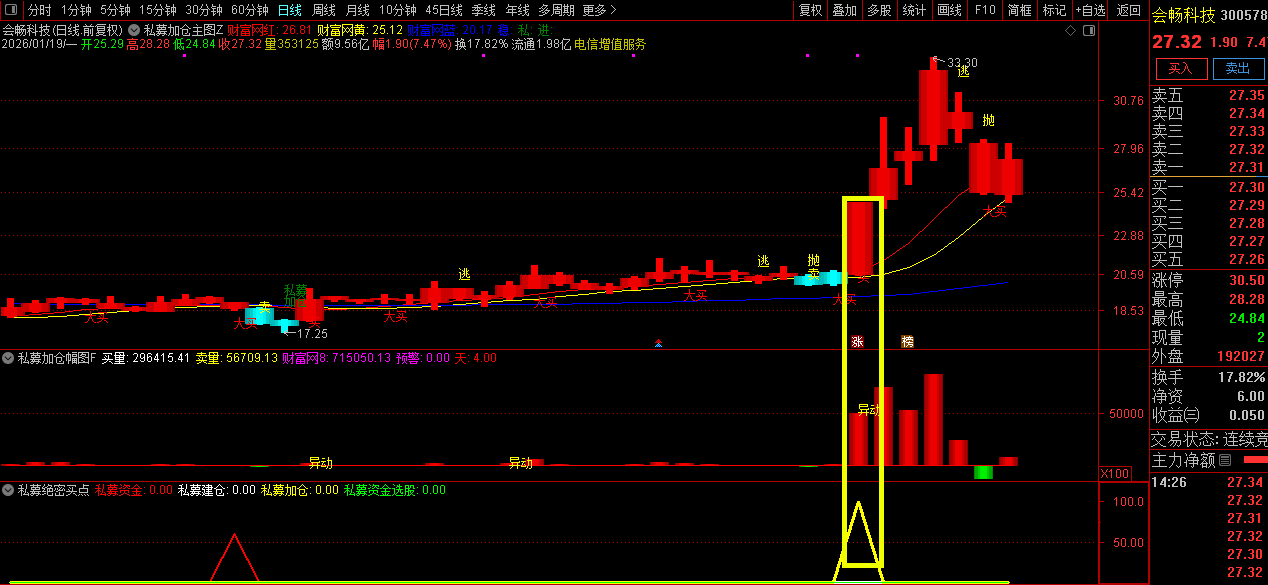The width and height of the screenshot is (1268, 585).
Task: Switch to 60分钟 period
Action: 249,10
